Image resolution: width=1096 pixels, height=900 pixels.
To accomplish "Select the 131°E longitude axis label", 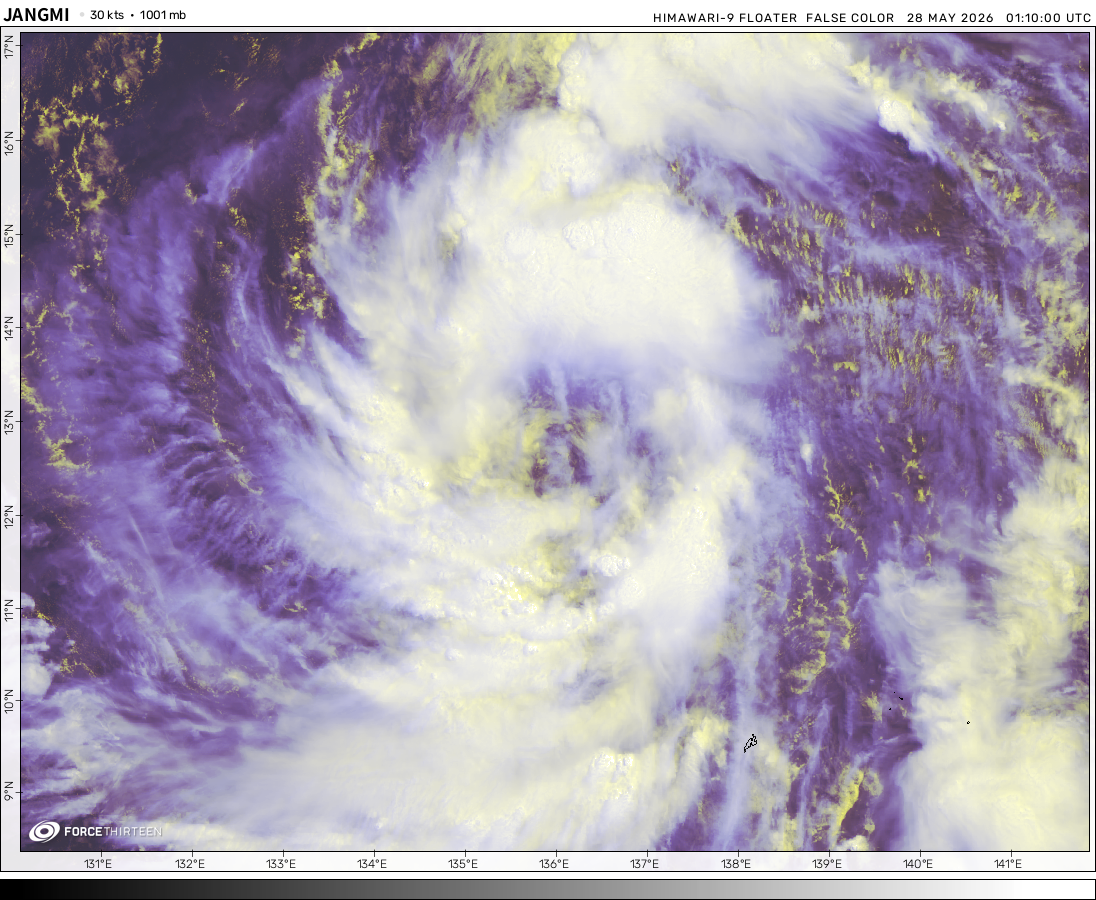I will click(x=98, y=864).
